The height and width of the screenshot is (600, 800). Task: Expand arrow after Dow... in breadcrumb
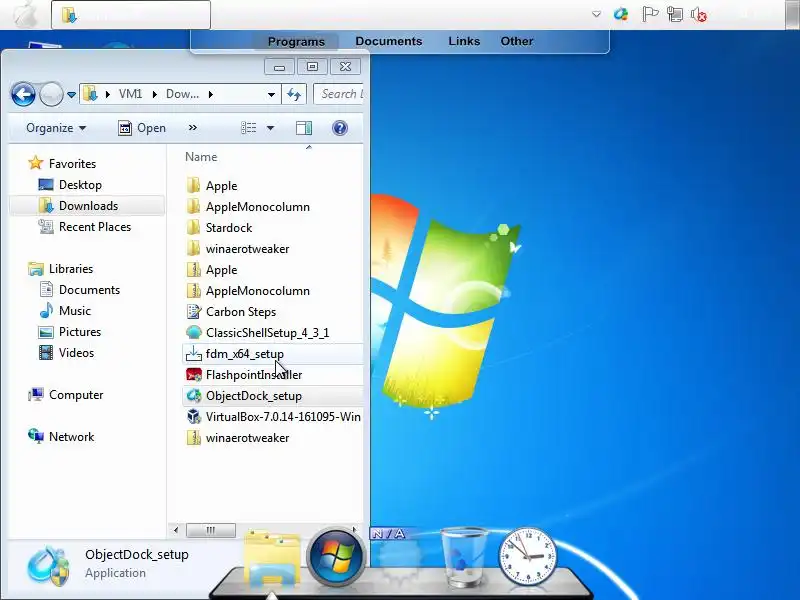210,94
